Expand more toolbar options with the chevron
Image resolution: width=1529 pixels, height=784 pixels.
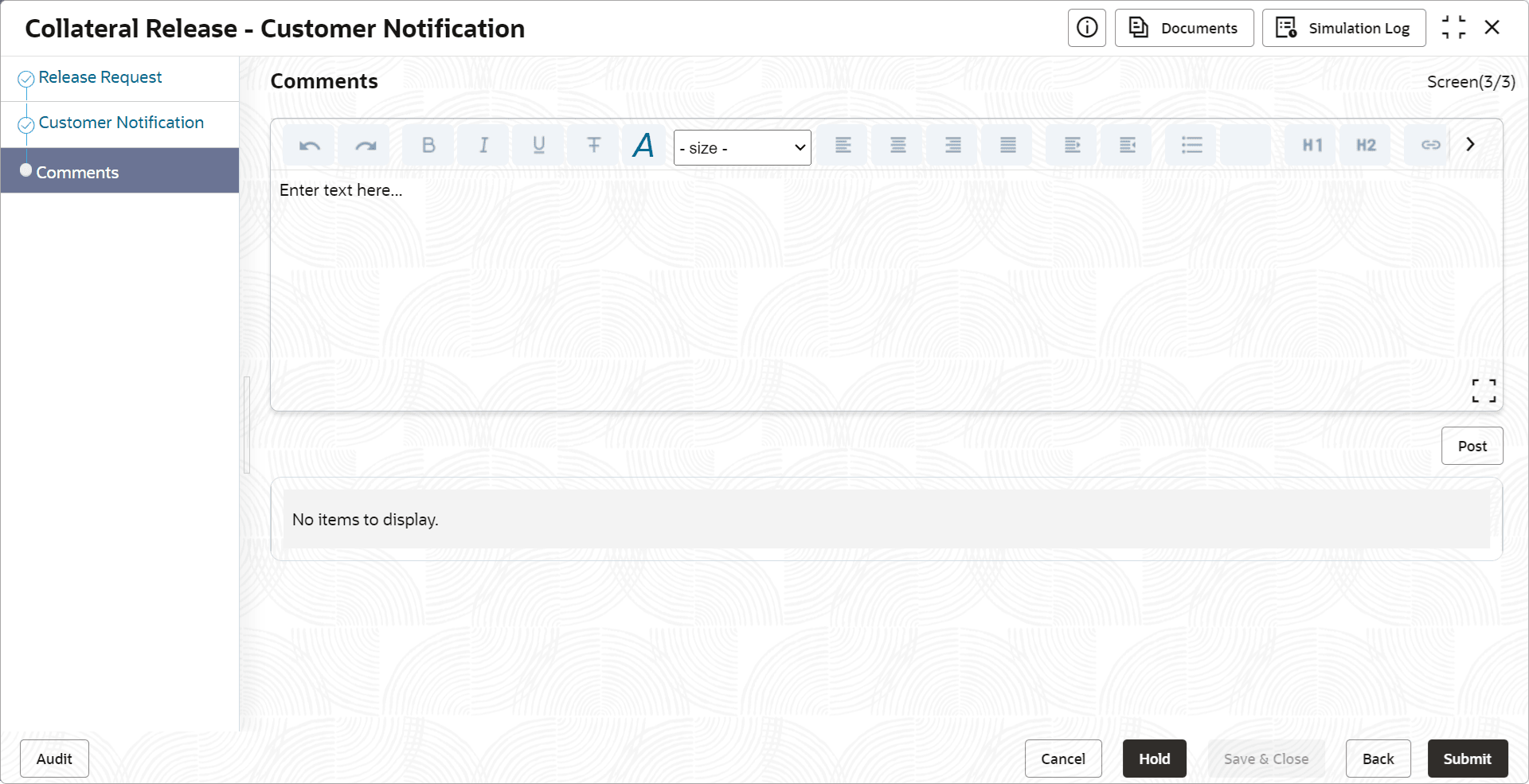point(1470,144)
